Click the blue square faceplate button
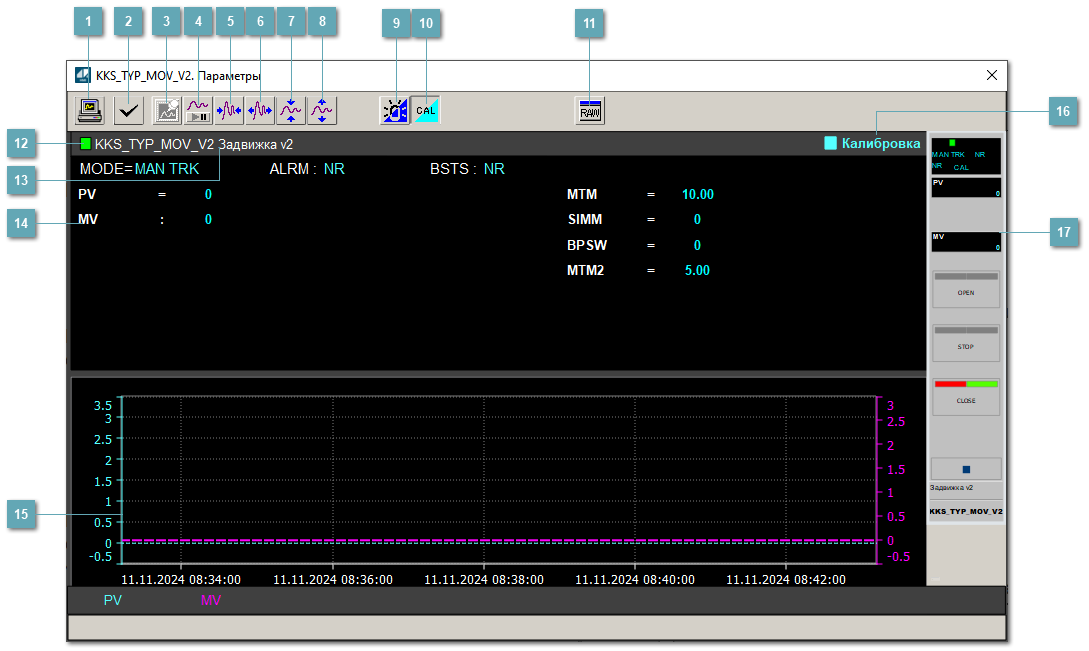This screenshot has height=651, width=1089. pos(966,469)
